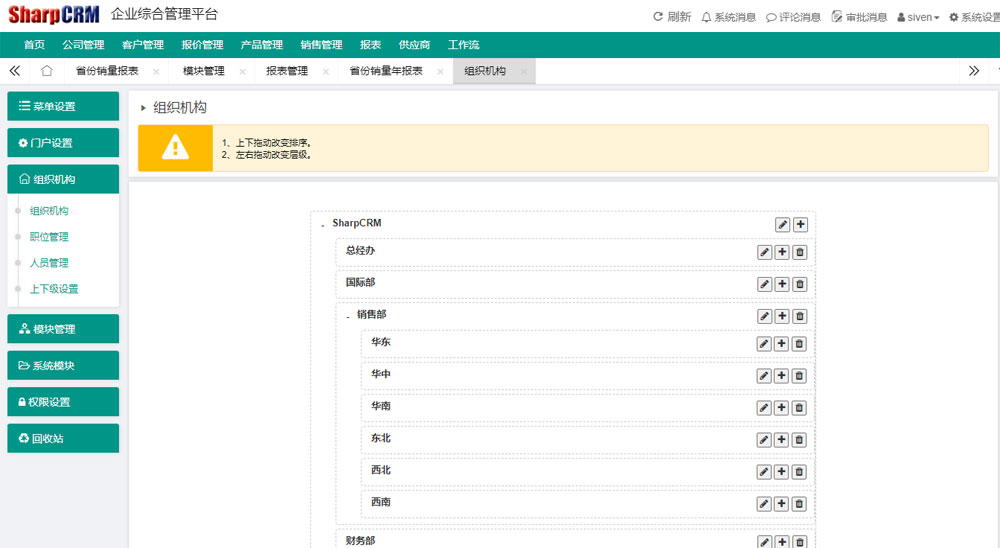Click the edit pencil icon for SharpCRM root
This screenshot has height=548, width=1000.
coord(783,225)
